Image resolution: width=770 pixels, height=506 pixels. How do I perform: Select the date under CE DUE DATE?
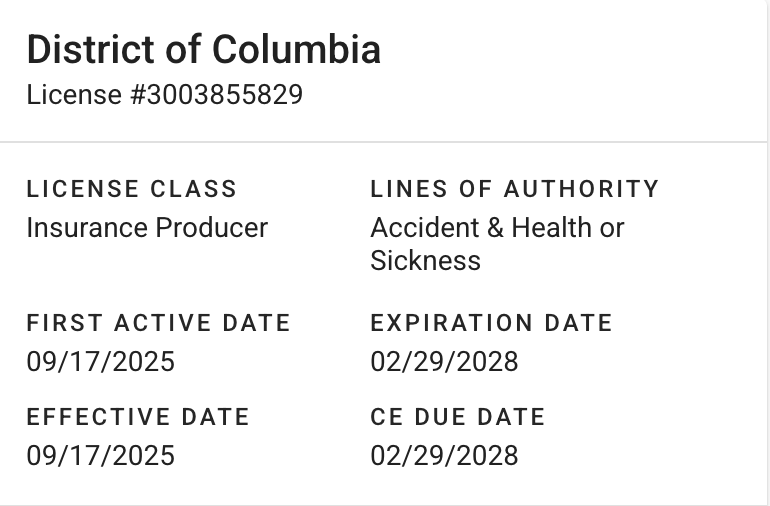pos(444,456)
